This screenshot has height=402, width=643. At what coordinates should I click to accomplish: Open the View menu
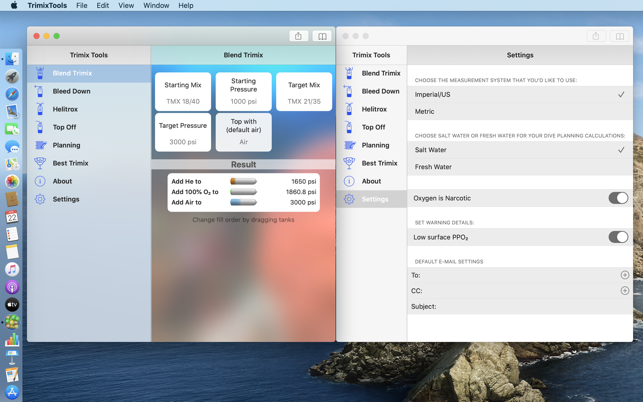coord(126,5)
